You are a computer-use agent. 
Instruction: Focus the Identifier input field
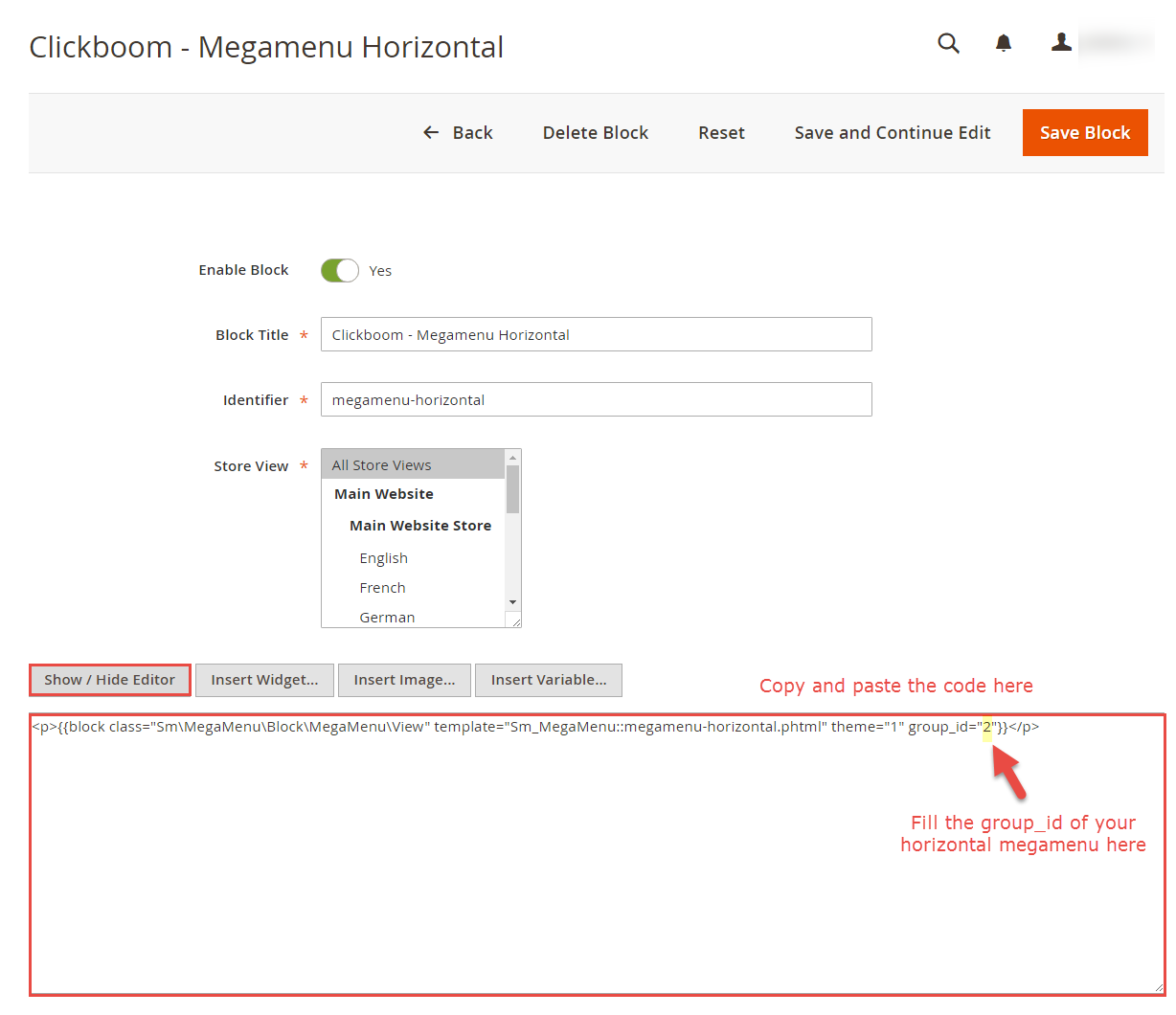[596, 399]
